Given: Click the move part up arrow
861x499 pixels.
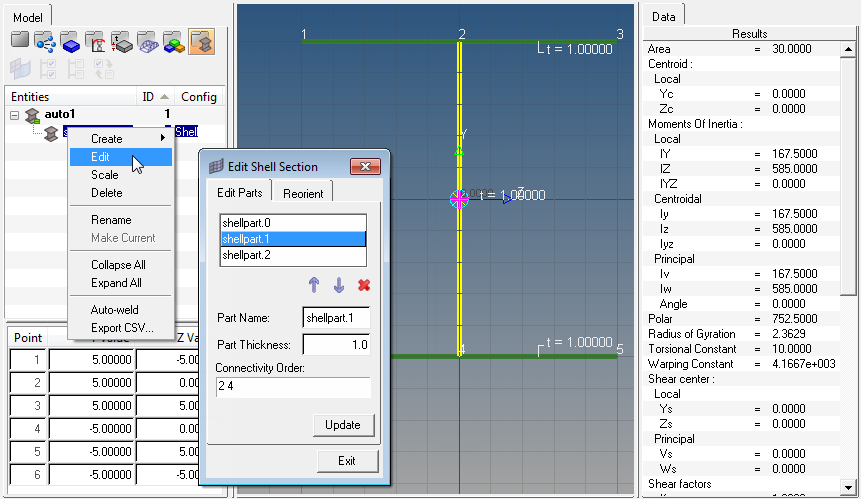Looking at the screenshot, I should pos(314,285).
